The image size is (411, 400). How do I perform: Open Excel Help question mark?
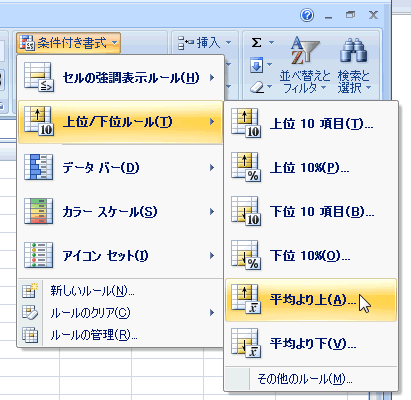tap(307, 15)
